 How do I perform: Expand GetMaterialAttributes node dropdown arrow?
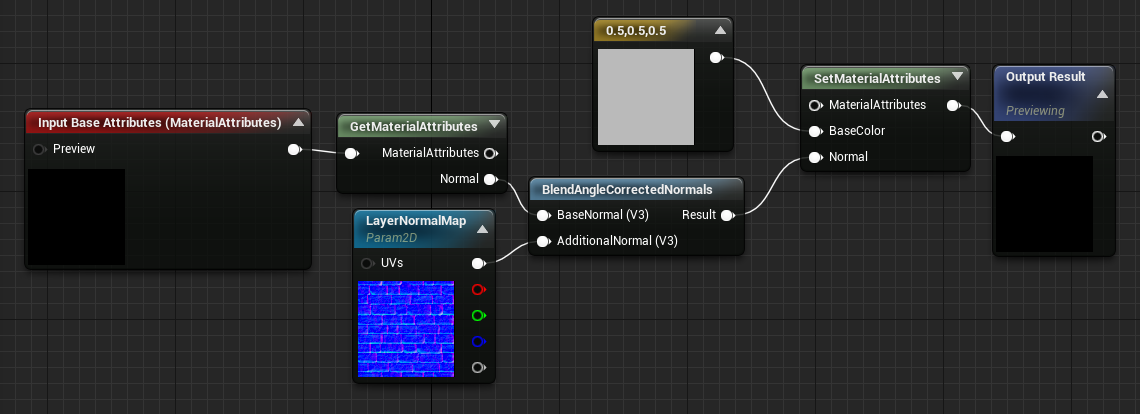pos(495,124)
